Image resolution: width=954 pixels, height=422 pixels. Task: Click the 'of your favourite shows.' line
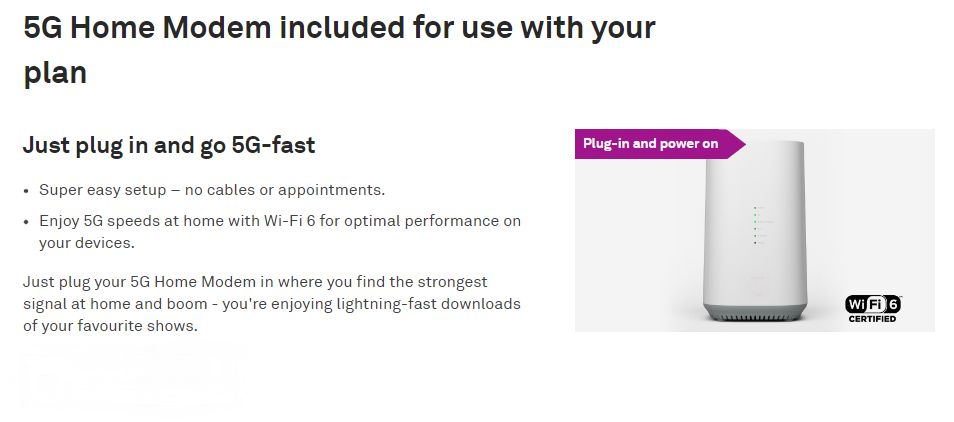111,325
